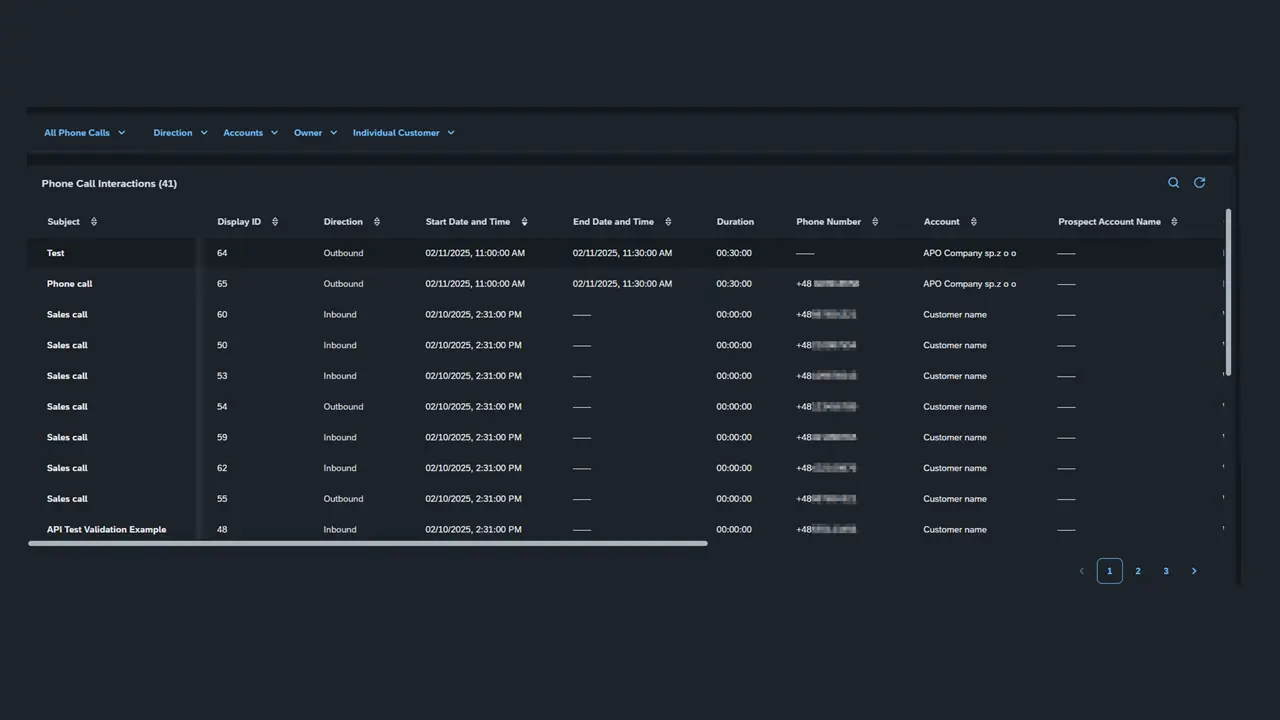1280x720 pixels.
Task: Go to the next page with the arrow
Action: tap(1194, 570)
